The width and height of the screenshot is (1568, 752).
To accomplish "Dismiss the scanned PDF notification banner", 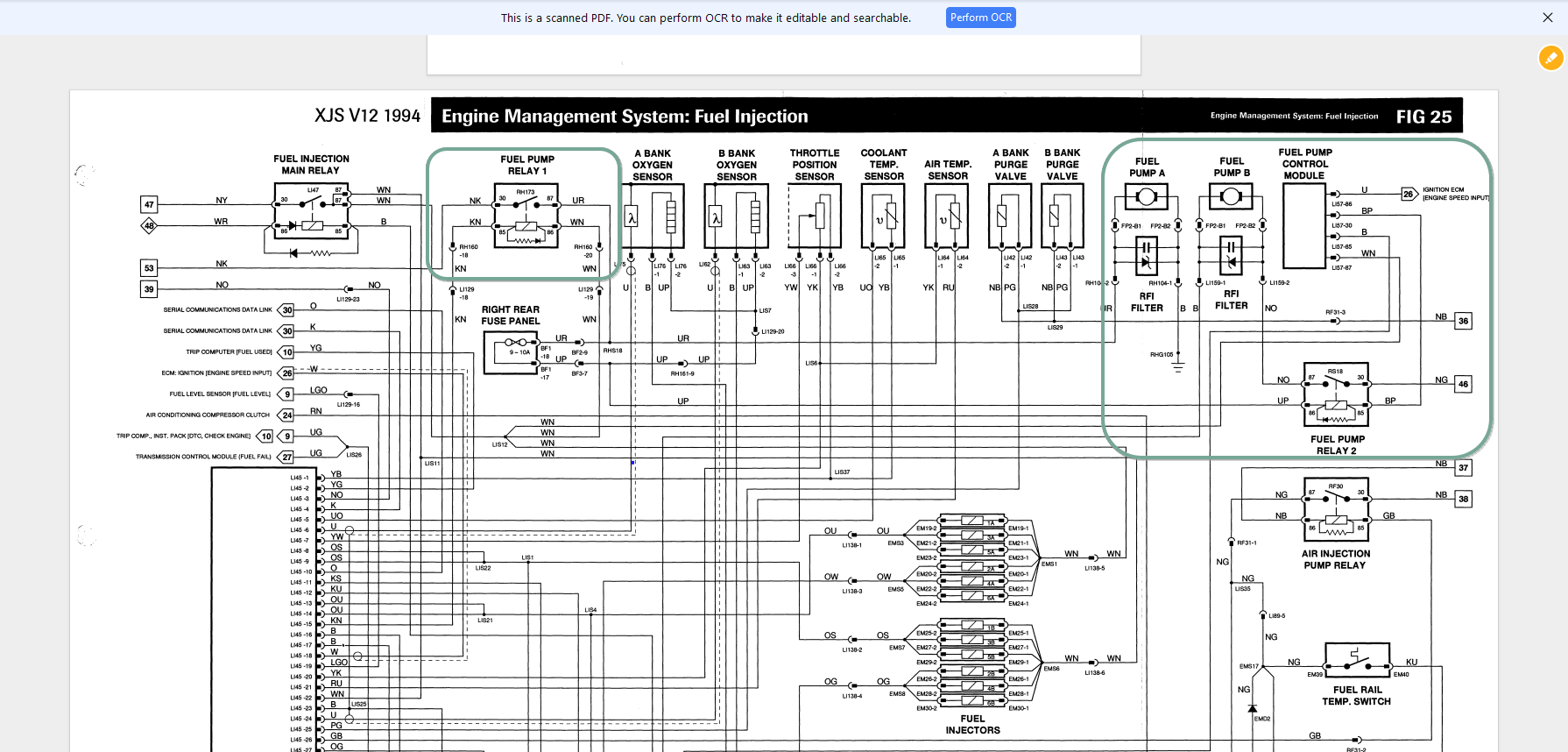I will click(x=1547, y=18).
